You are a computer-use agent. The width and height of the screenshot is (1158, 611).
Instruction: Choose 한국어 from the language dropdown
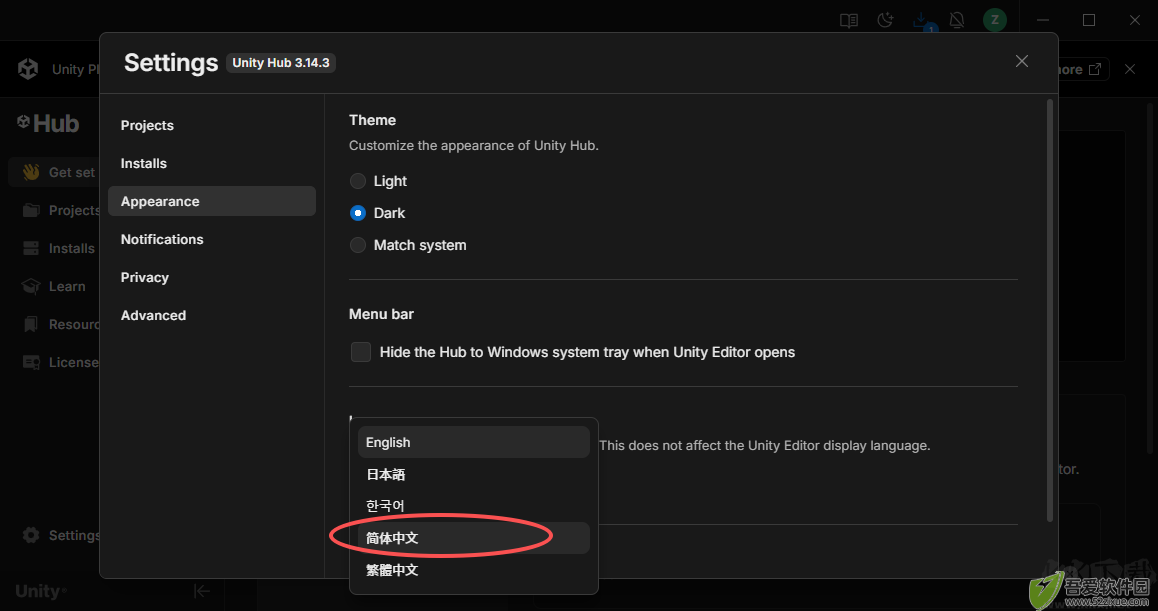[x=473, y=506]
